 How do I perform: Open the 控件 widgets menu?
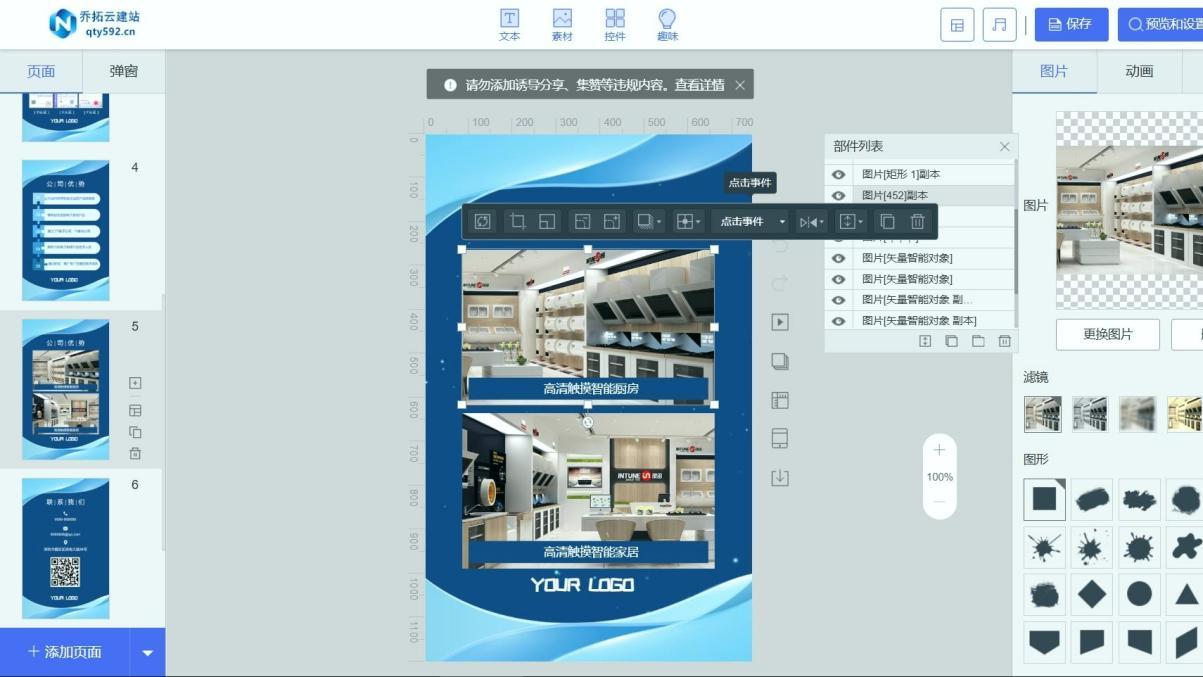[x=615, y=25]
